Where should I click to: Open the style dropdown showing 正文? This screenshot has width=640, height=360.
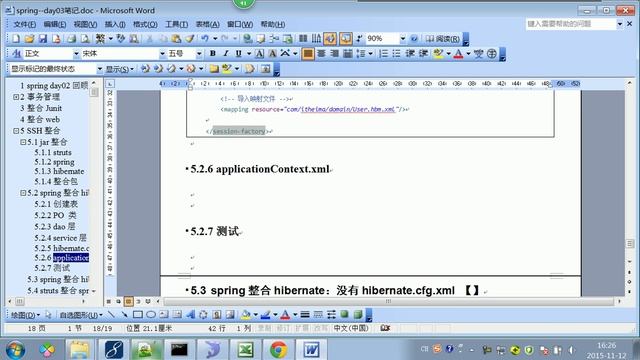tap(76, 53)
